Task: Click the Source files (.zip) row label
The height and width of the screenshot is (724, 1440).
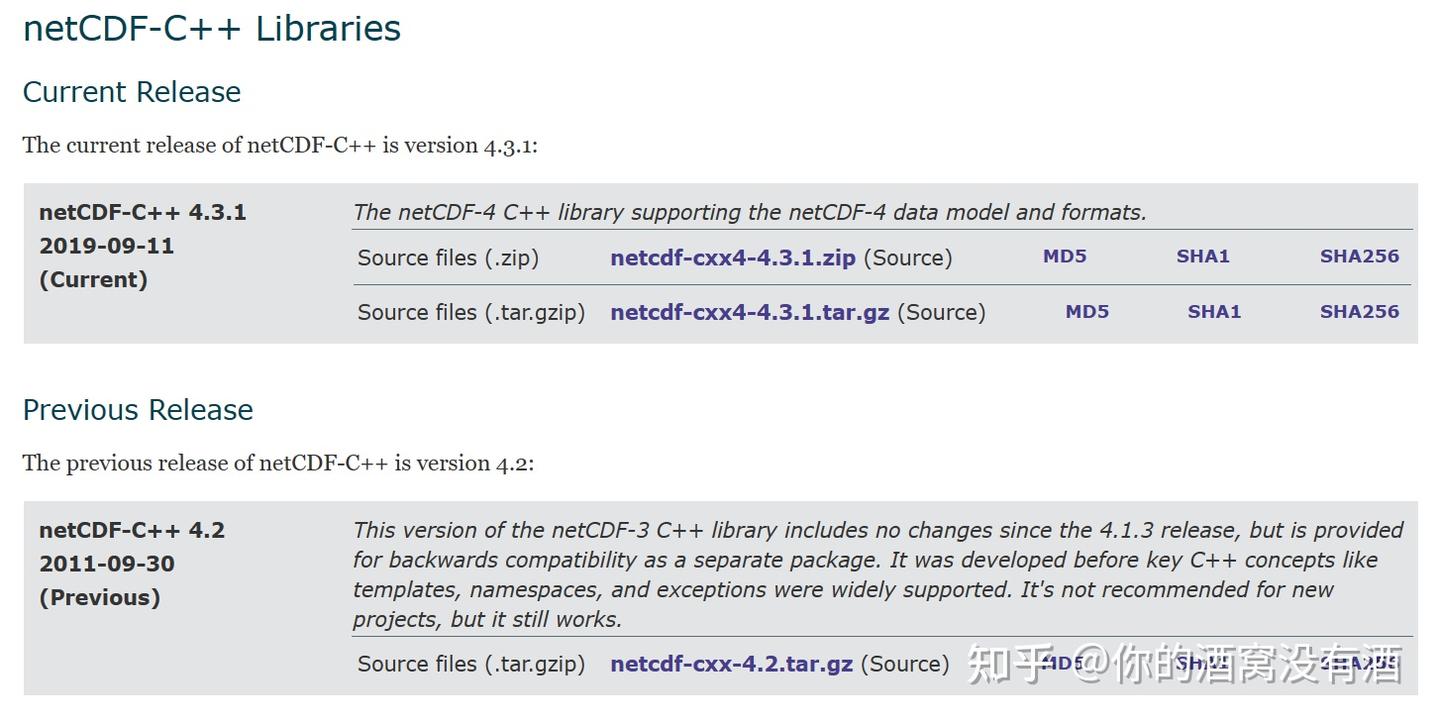Action: click(447, 258)
